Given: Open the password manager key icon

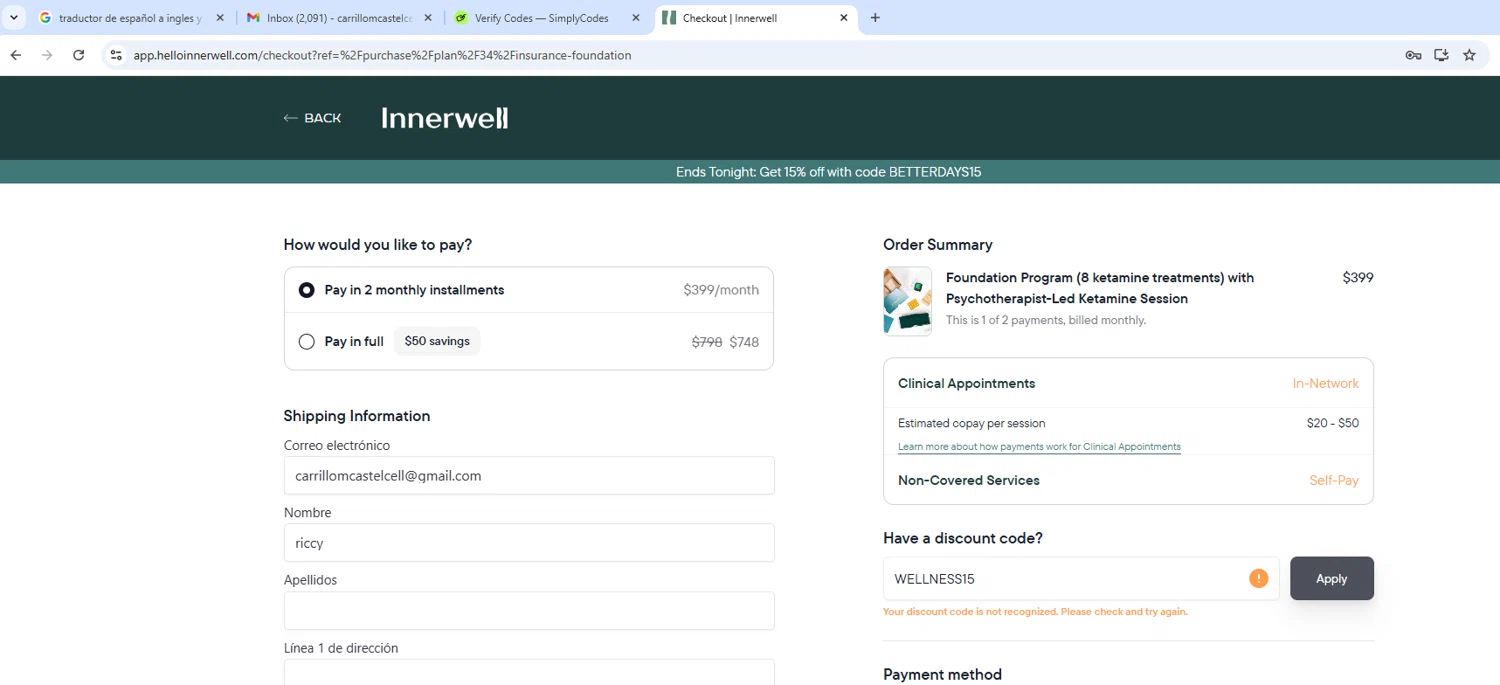Looking at the screenshot, I should (x=1413, y=55).
